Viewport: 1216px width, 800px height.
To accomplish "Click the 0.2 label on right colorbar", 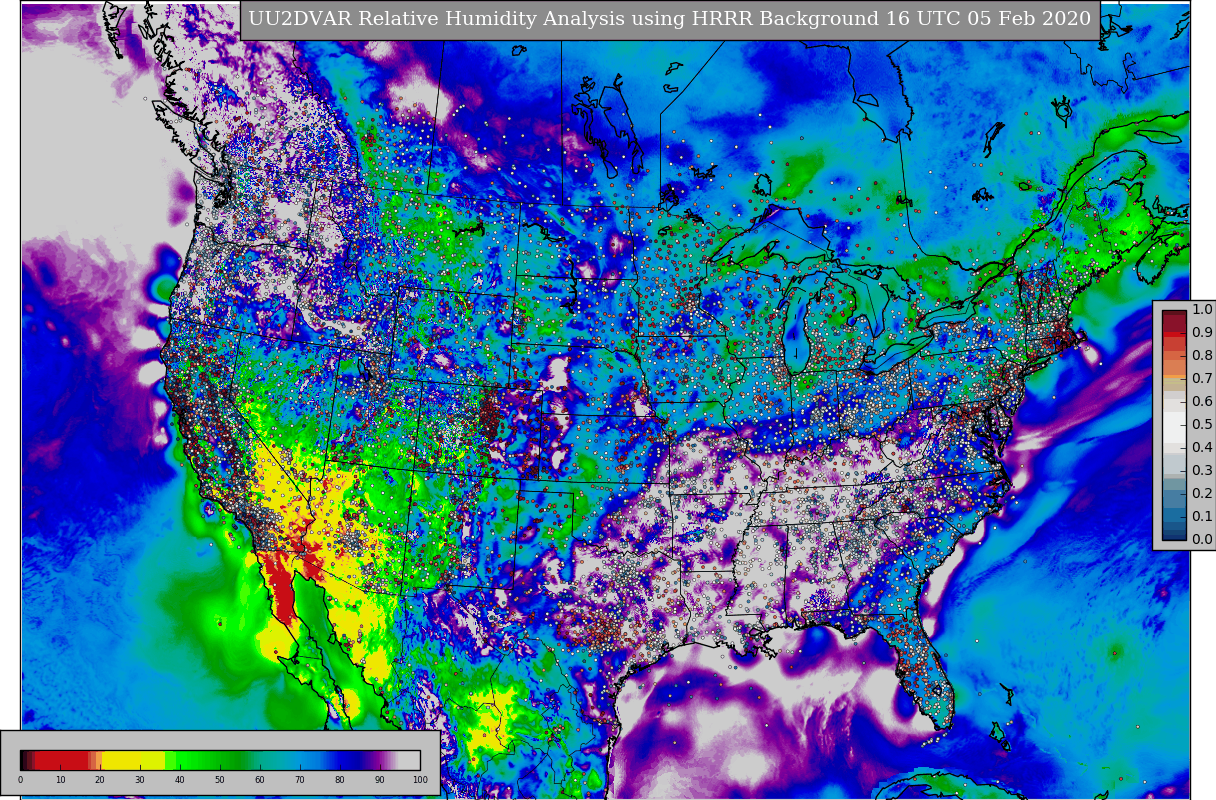I will tap(1202, 493).
